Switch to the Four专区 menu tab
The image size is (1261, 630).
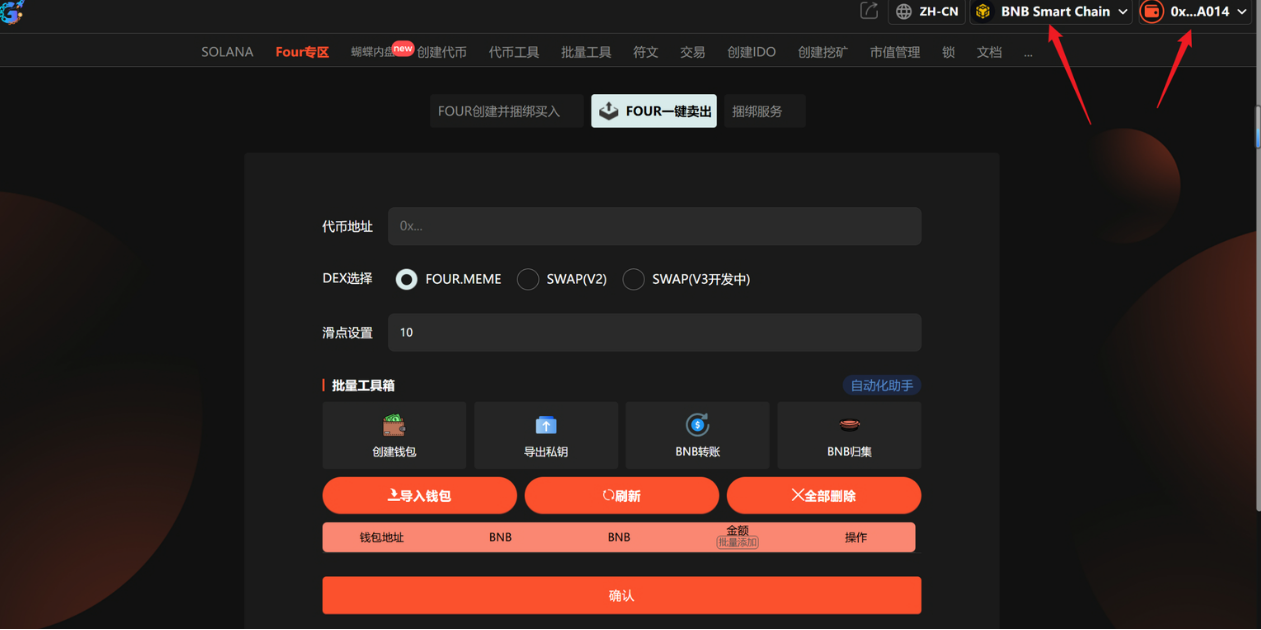coord(302,52)
